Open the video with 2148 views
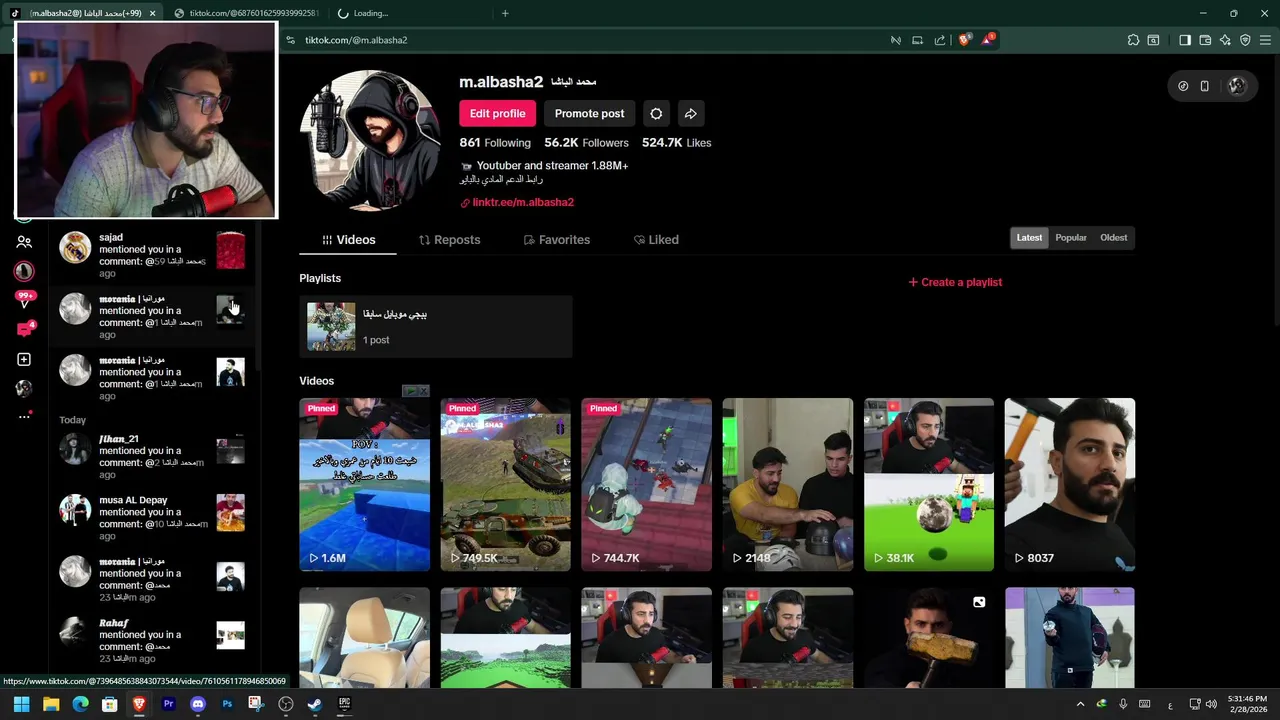 coord(787,485)
